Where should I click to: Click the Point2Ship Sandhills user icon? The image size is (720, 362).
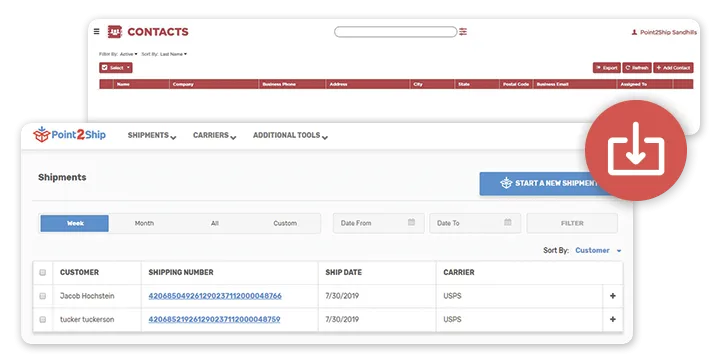(634, 32)
